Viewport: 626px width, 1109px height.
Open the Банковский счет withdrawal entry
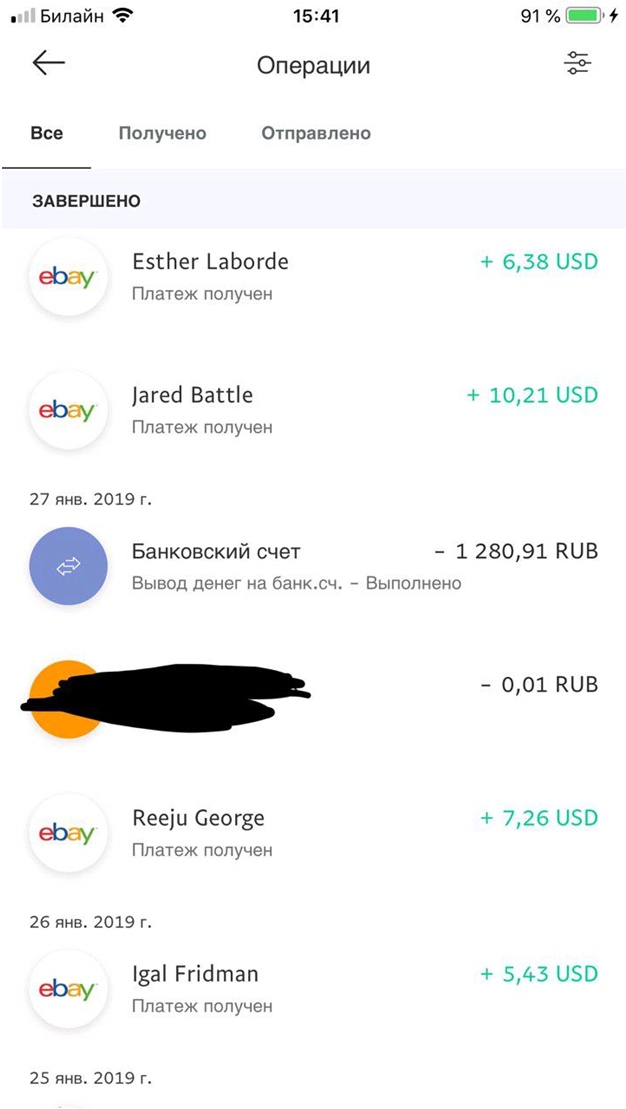pyautogui.click(x=300, y=566)
